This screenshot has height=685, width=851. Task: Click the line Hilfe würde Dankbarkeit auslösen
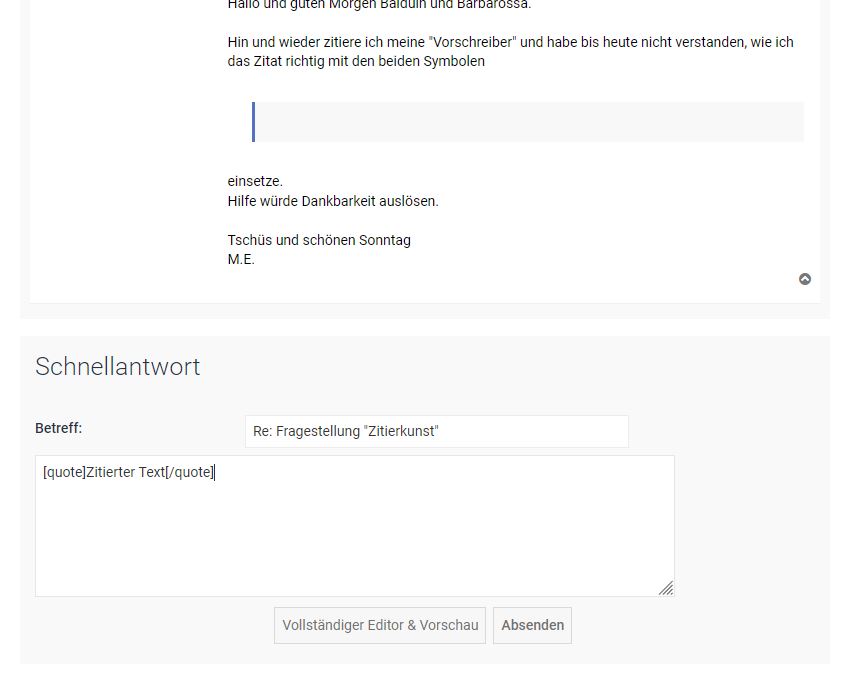pos(333,201)
